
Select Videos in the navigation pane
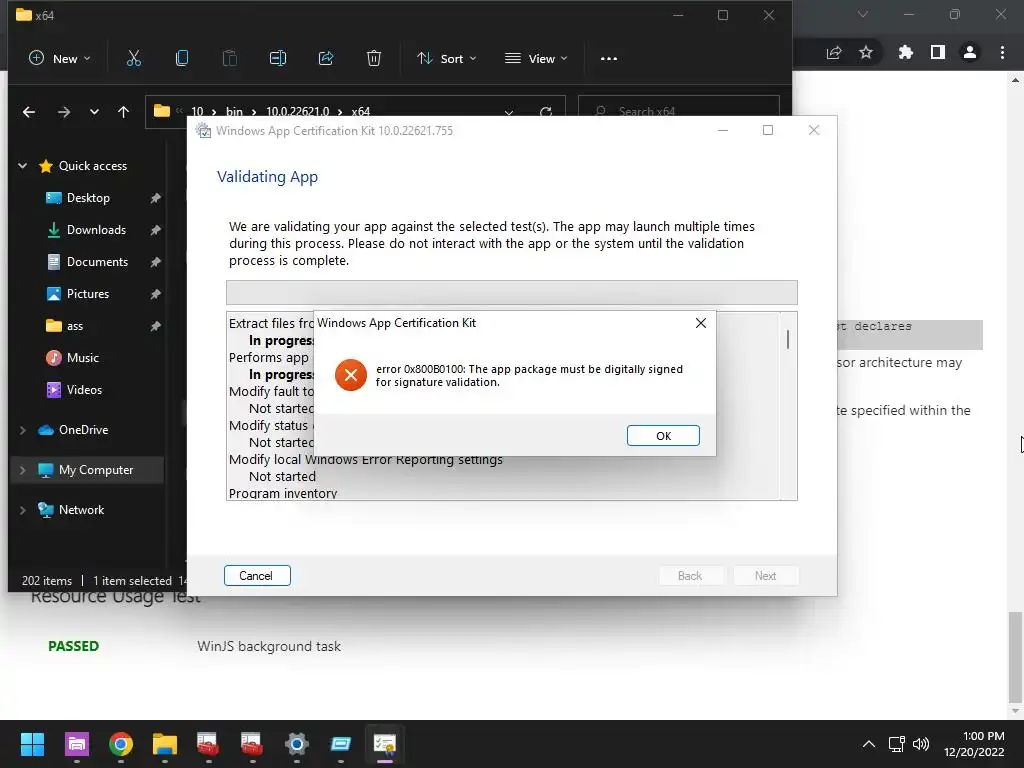point(84,390)
